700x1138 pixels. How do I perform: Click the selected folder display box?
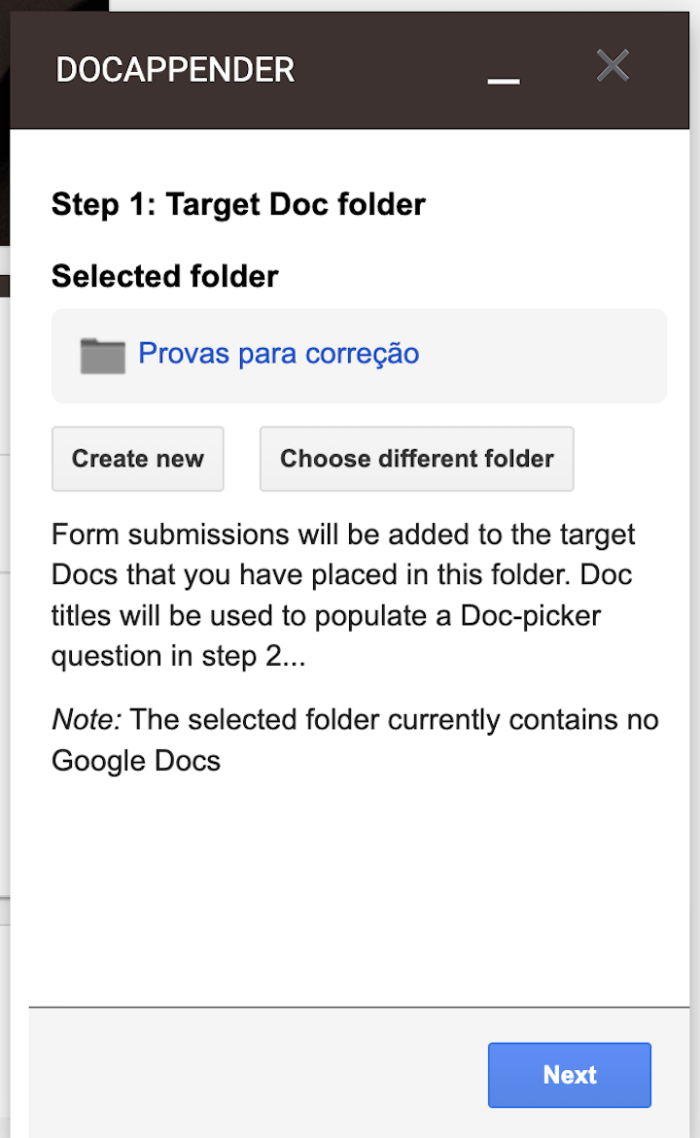coord(358,354)
